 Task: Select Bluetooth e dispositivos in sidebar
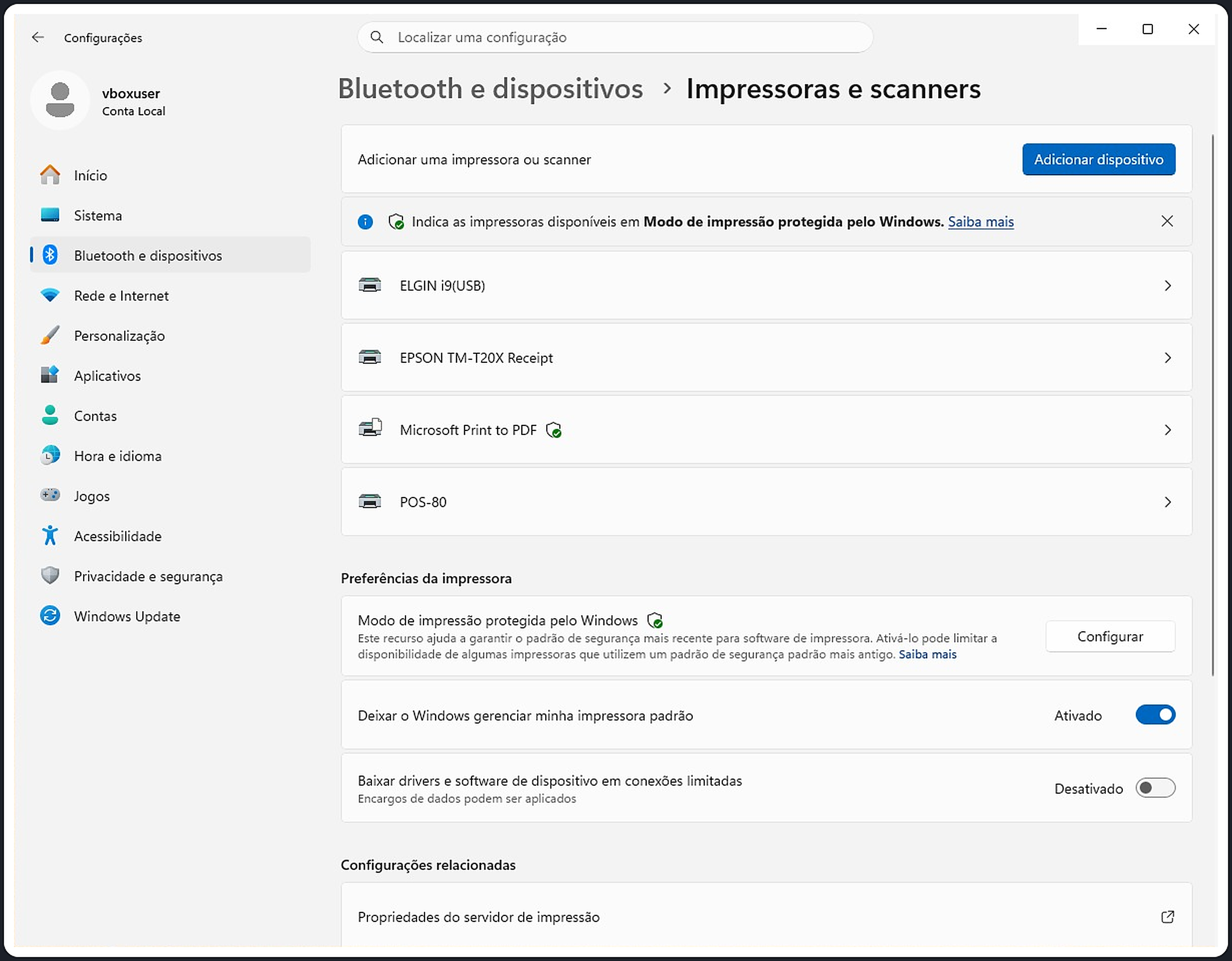(170, 256)
